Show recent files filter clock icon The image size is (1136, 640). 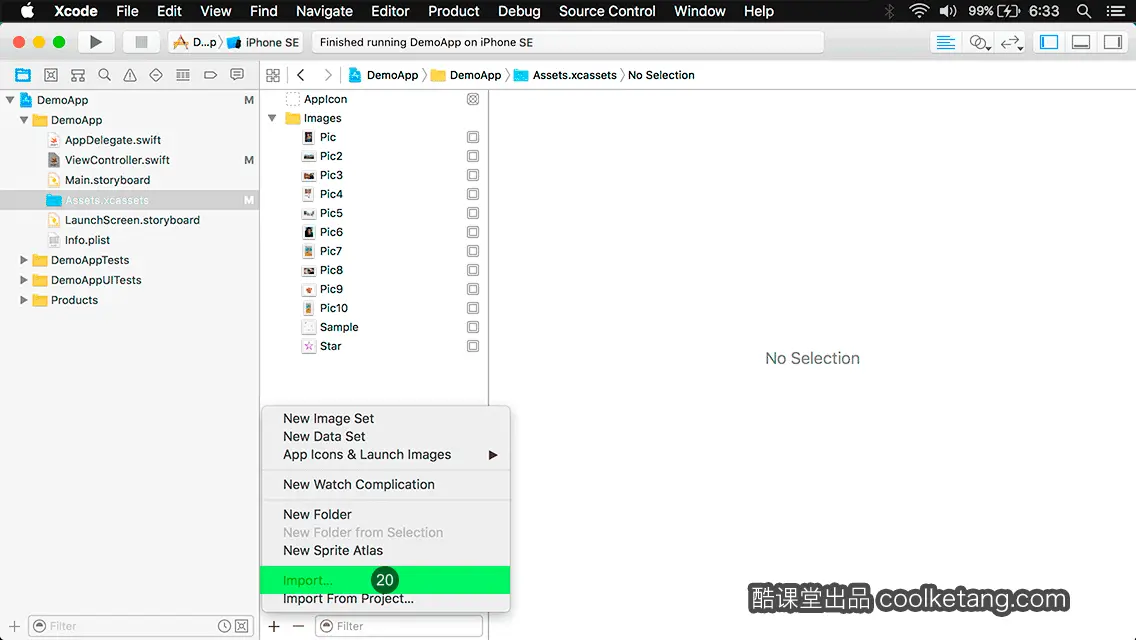tap(225, 626)
